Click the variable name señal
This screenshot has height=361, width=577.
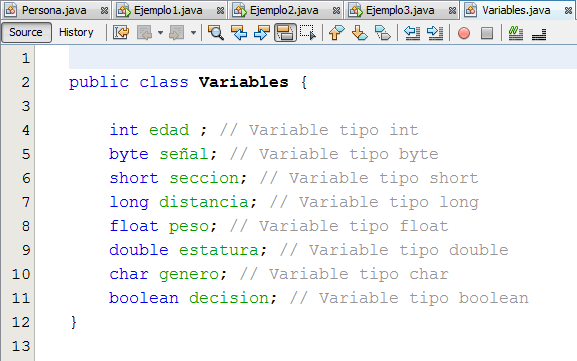(x=184, y=154)
